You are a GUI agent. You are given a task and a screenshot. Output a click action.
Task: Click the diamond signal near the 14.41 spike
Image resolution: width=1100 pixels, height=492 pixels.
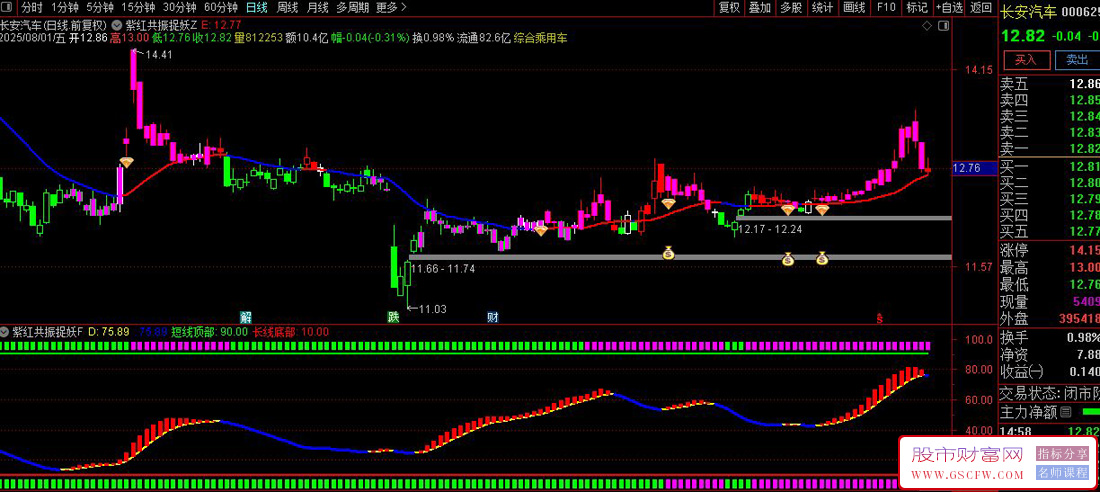(x=126, y=163)
